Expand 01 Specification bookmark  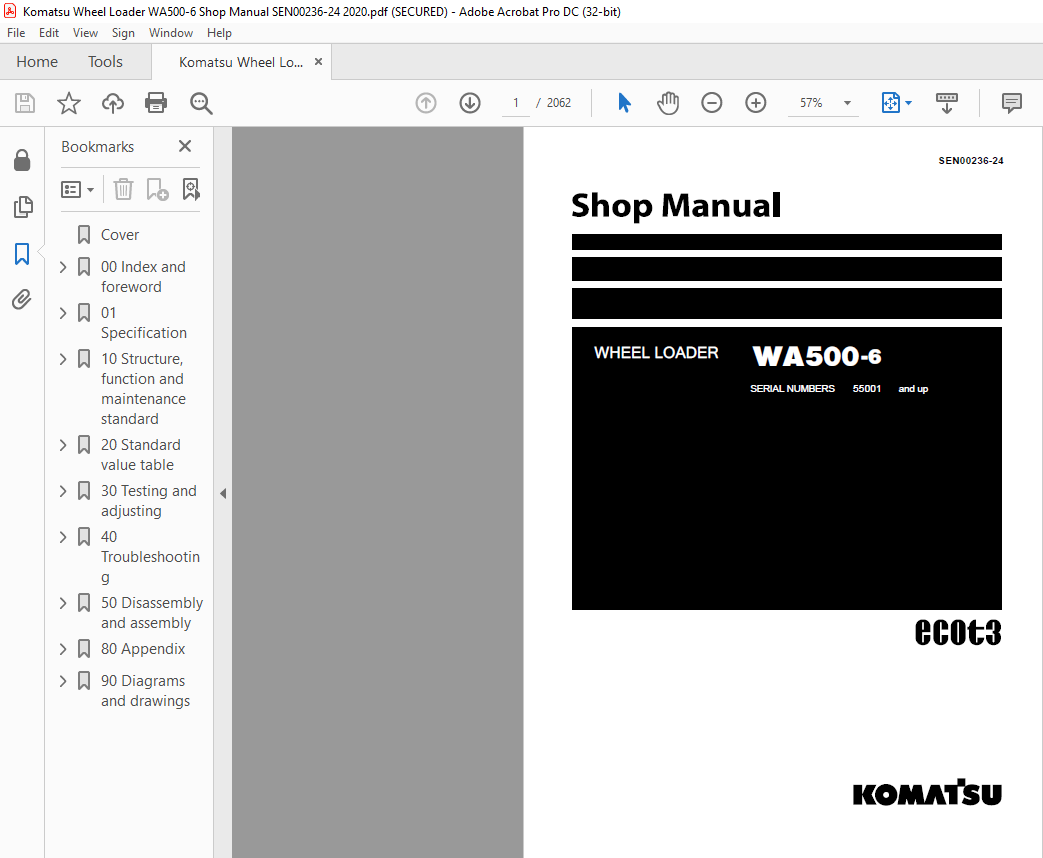(63, 313)
